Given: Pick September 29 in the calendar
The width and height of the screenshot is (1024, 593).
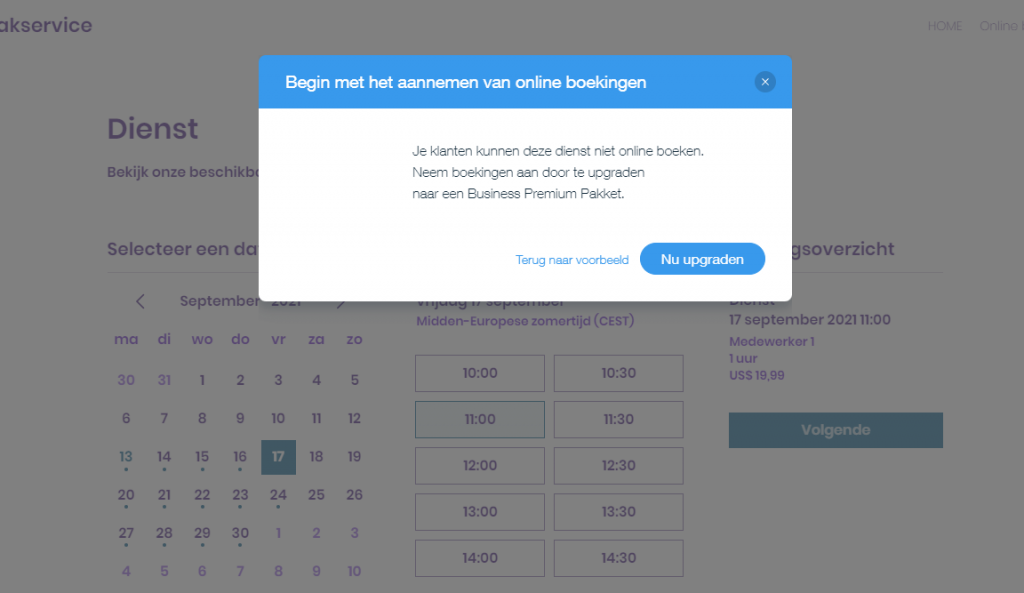Looking at the screenshot, I should click(202, 533).
